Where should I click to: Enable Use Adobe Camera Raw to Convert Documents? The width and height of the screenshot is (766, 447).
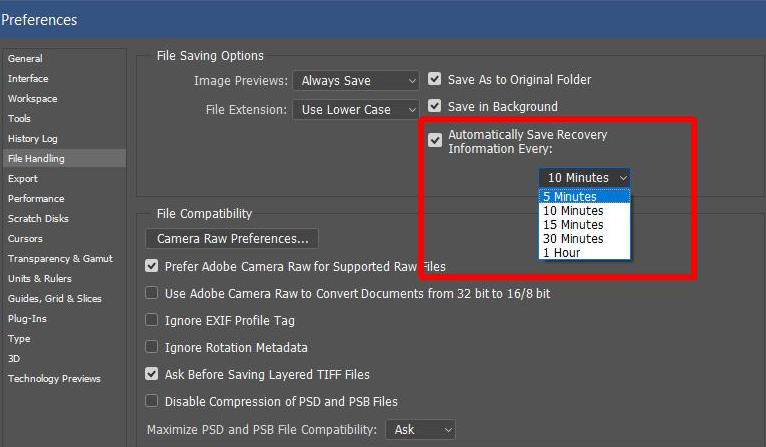coord(151,293)
